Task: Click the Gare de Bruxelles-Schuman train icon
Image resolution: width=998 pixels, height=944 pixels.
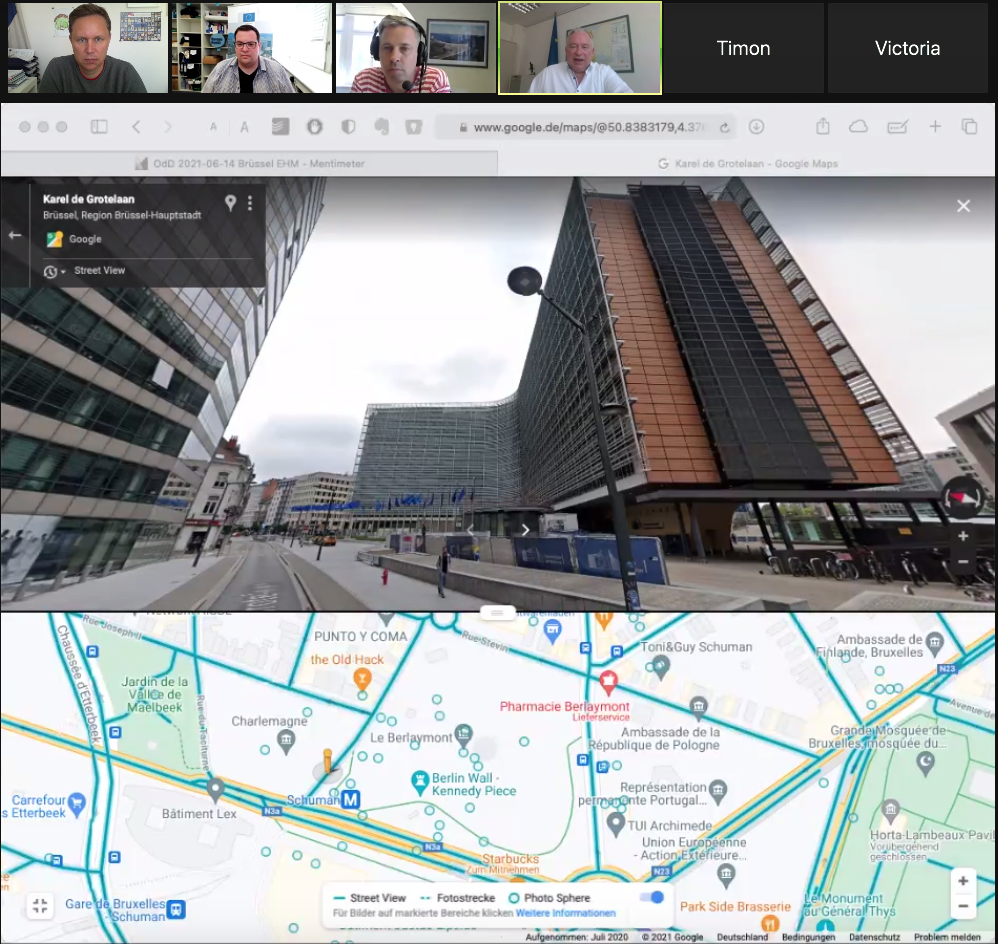Action: click(x=176, y=910)
